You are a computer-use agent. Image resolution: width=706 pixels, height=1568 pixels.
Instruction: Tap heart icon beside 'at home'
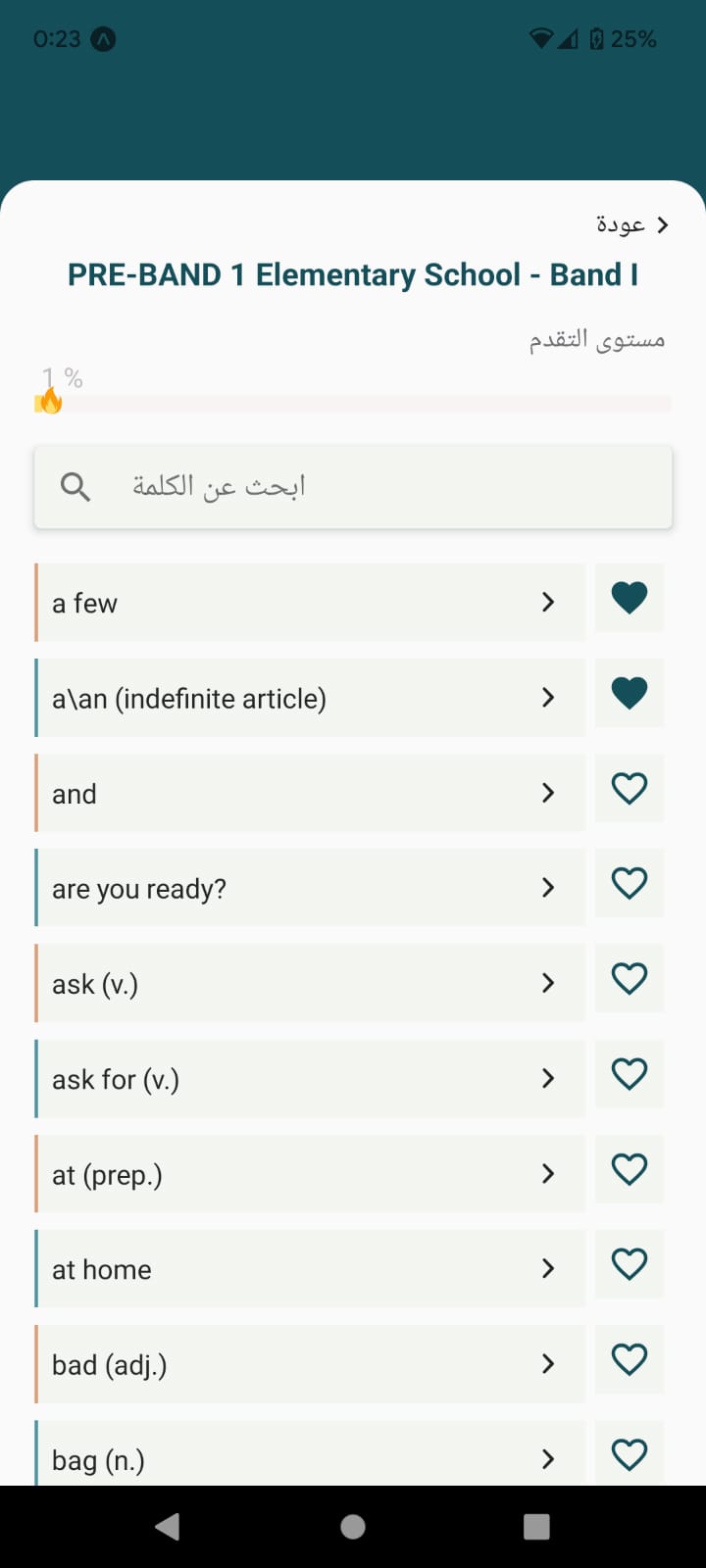click(x=630, y=1263)
